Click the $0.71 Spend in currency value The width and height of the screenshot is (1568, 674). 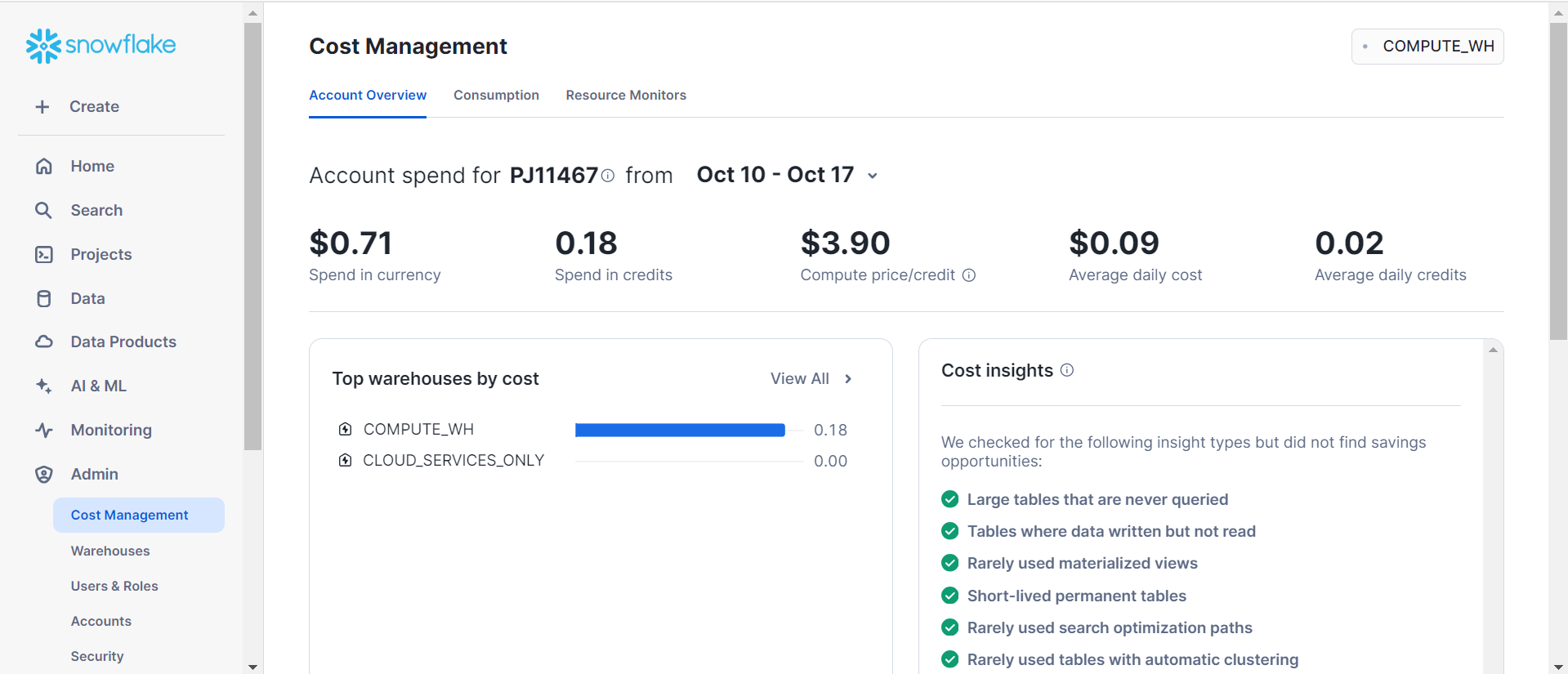point(351,243)
